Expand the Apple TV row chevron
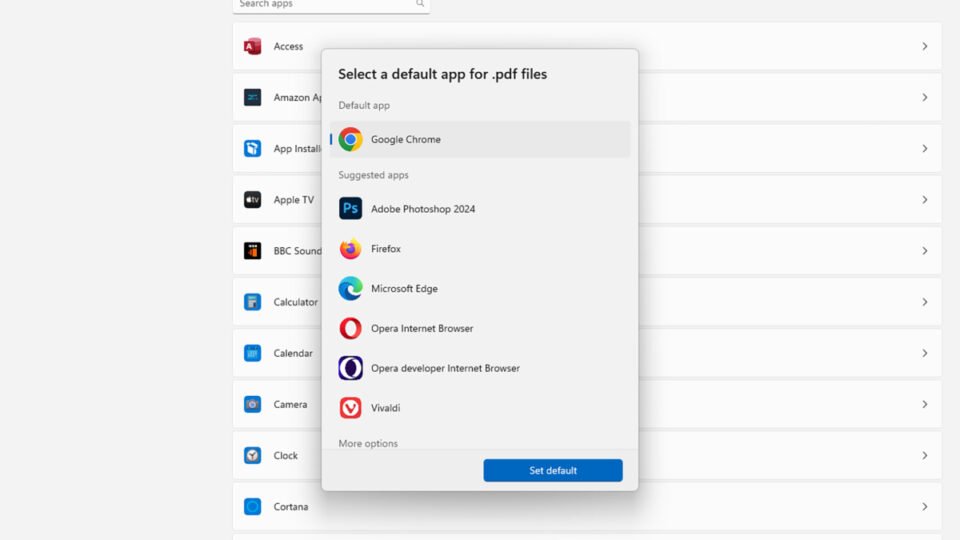 (925, 200)
